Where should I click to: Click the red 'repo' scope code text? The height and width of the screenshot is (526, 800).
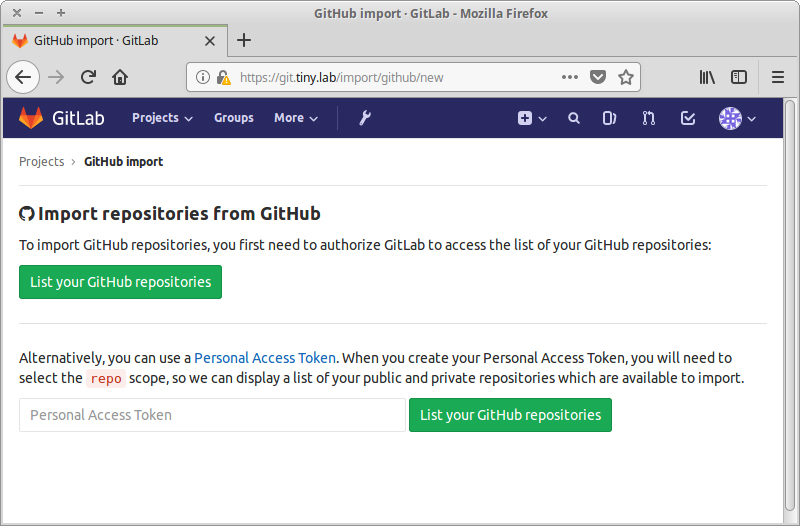click(x=106, y=379)
